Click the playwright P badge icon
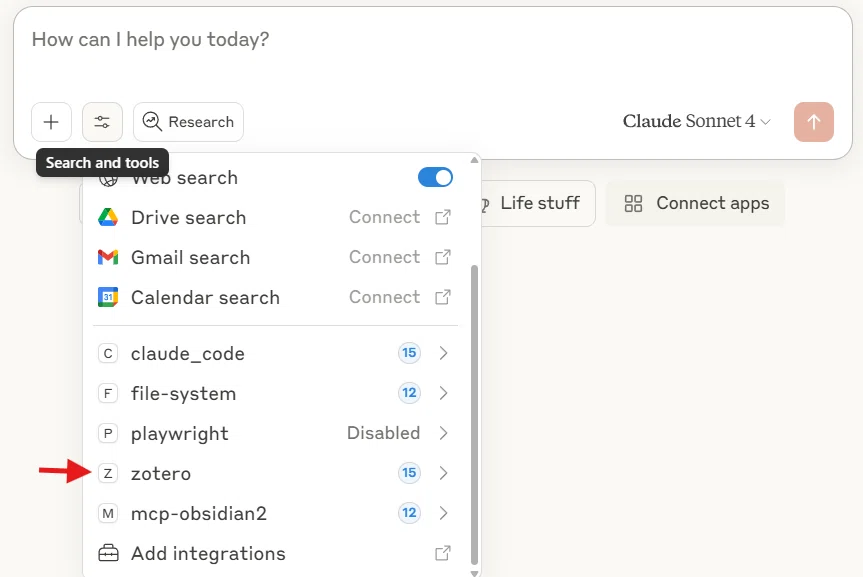Image resolution: width=863 pixels, height=577 pixels. click(108, 433)
